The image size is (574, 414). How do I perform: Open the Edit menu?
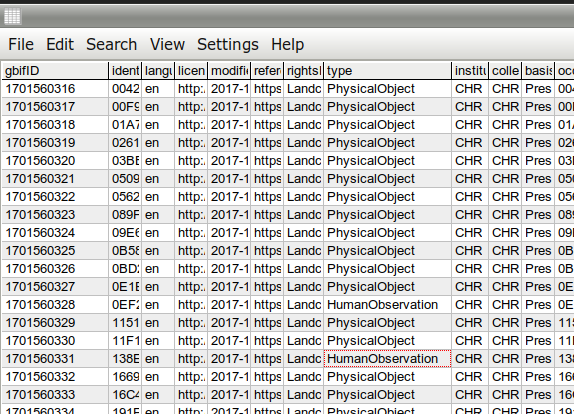click(x=60, y=45)
